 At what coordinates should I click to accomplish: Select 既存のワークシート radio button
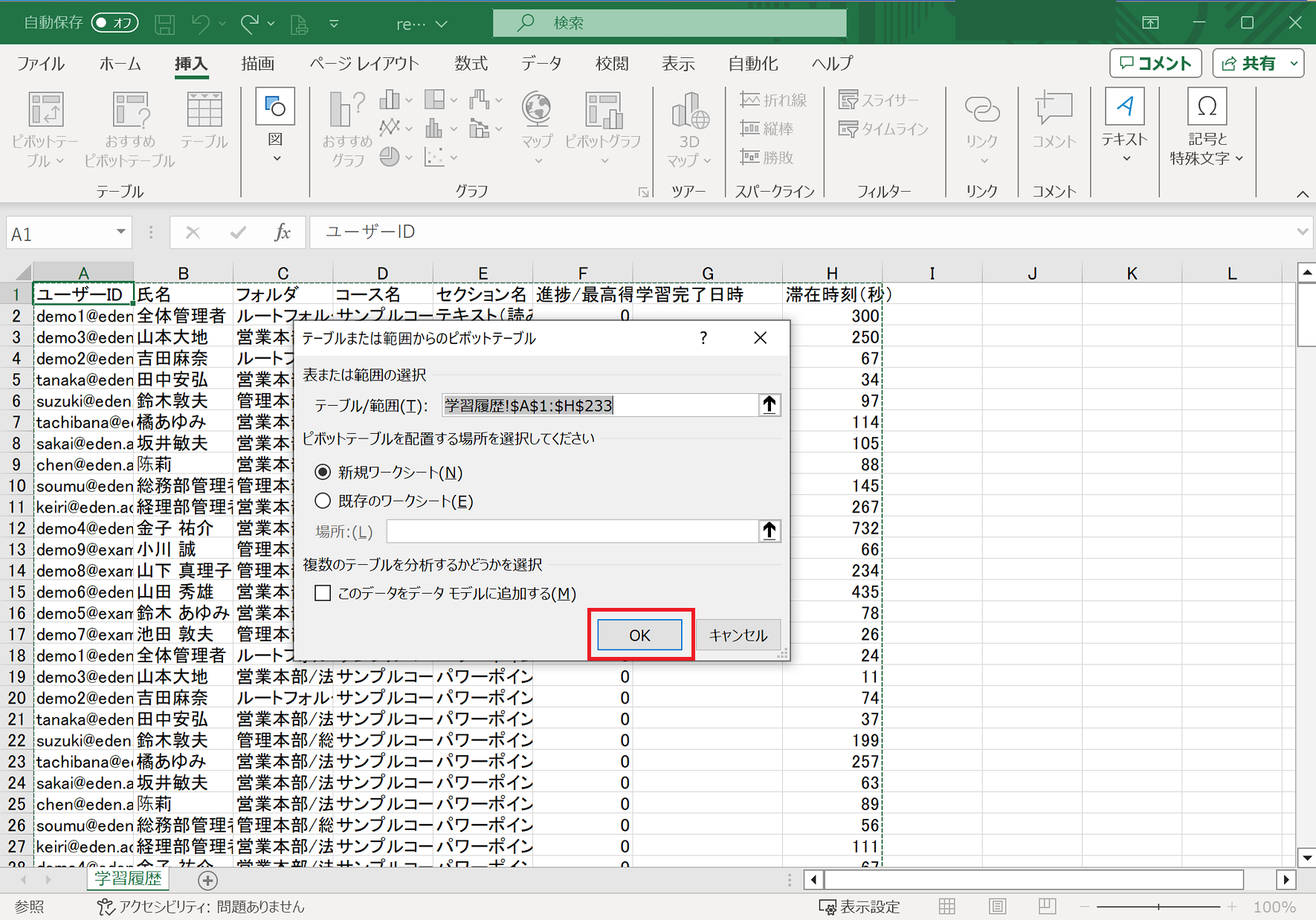tap(323, 501)
